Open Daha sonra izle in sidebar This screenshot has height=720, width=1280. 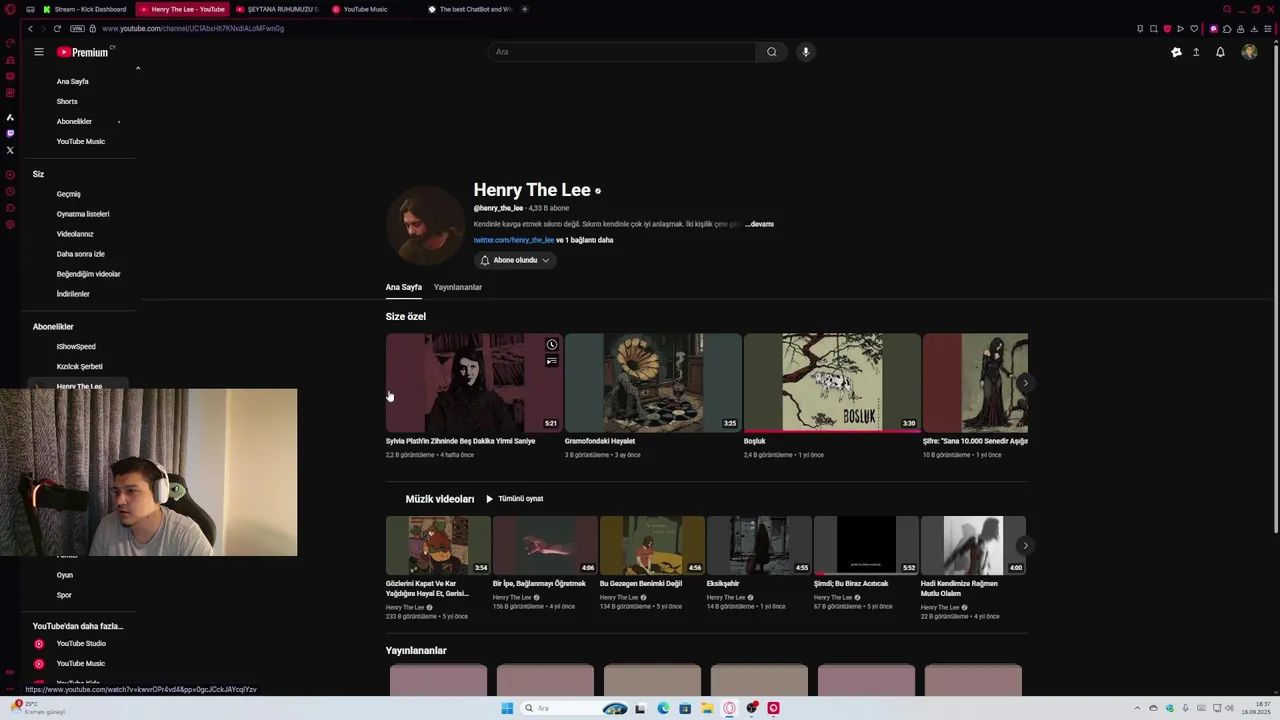80,254
